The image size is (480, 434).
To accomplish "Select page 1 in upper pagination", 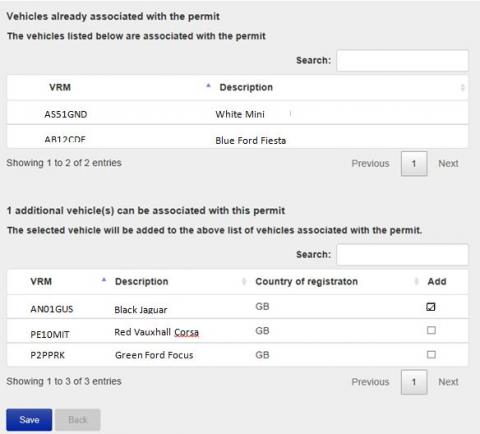I will (414, 164).
